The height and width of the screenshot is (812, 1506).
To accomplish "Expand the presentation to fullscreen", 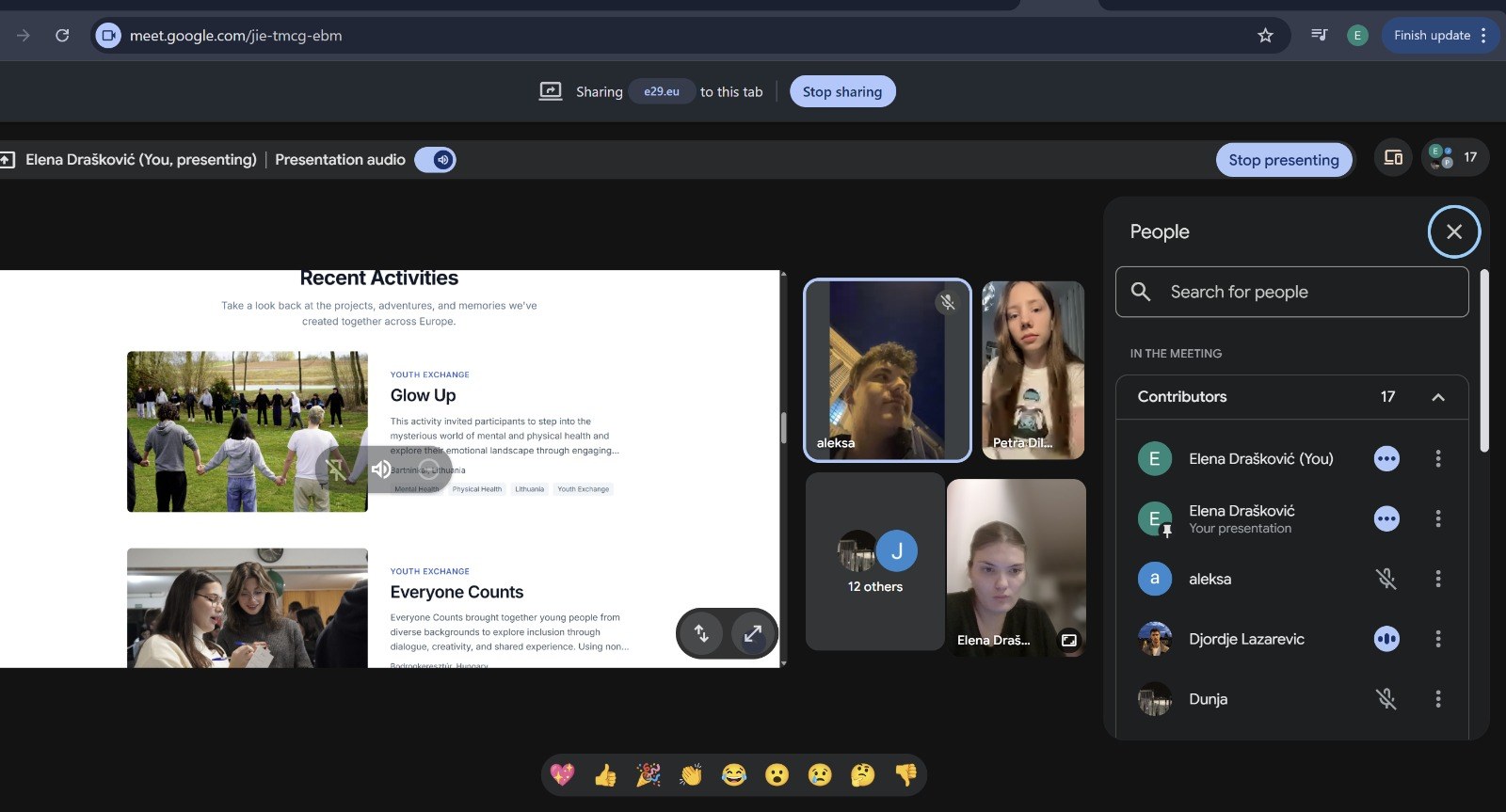I will [753, 633].
